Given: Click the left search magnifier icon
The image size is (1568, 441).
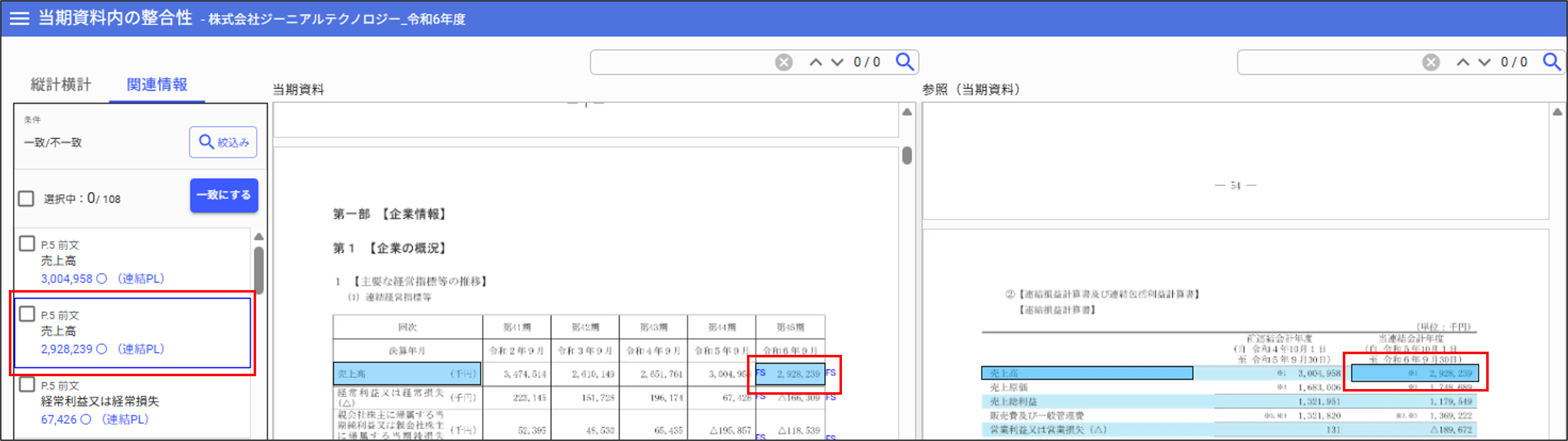Looking at the screenshot, I should (x=905, y=62).
